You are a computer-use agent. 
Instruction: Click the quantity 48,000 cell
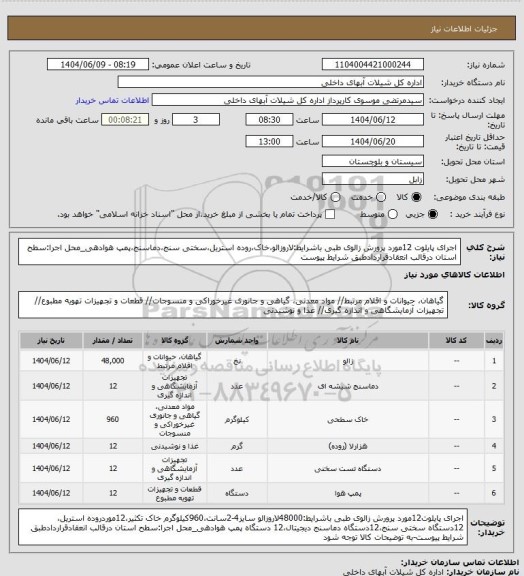(112, 361)
